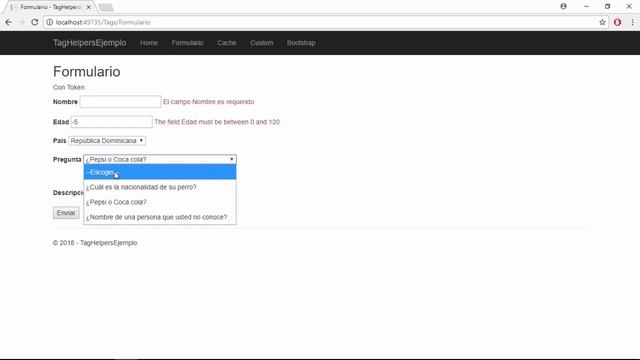Image resolution: width=640 pixels, height=360 pixels.
Task: Open the Chrome three-dot menu
Action: click(x=633, y=22)
